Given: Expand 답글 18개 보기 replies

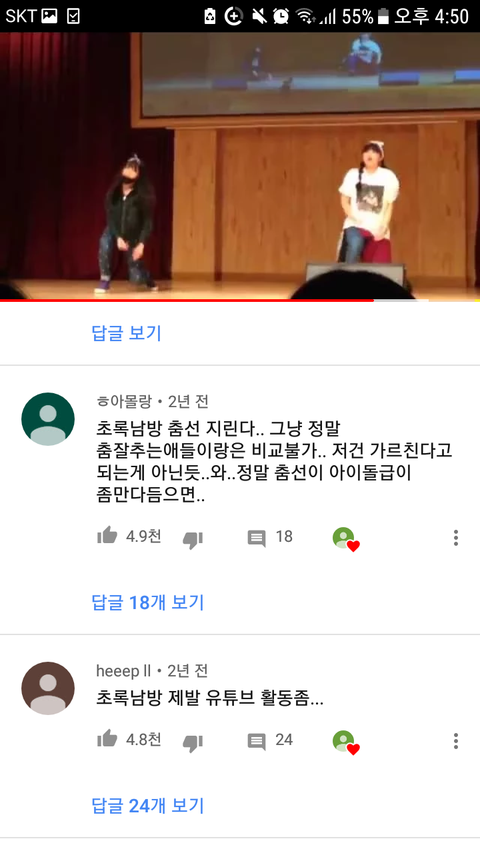Looking at the screenshot, I should click(148, 602).
